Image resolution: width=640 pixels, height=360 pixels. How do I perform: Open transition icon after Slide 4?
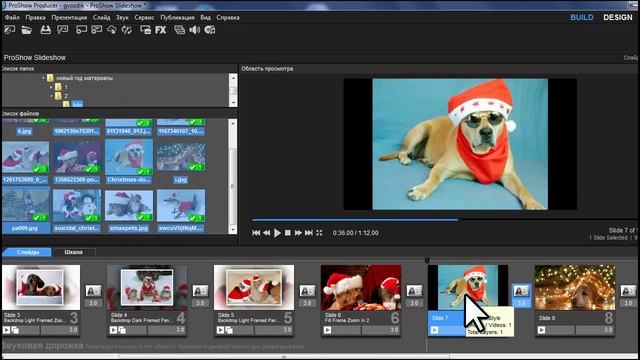click(200, 291)
